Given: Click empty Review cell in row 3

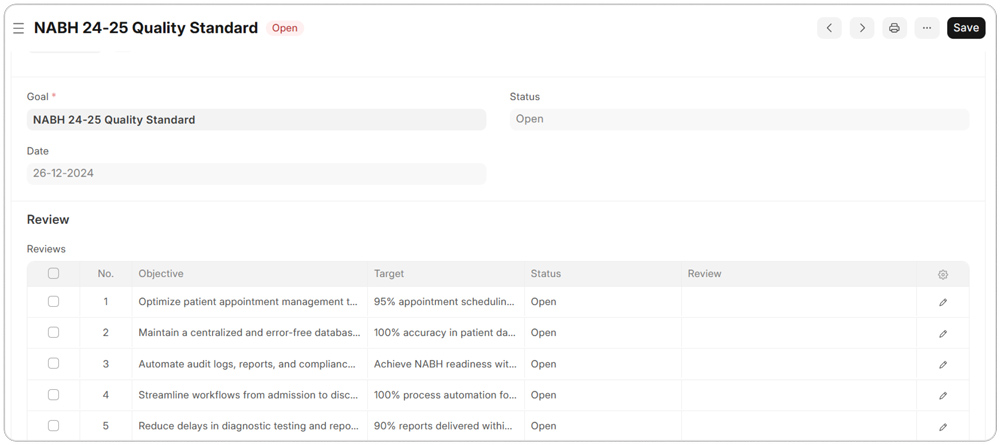Looking at the screenshot, I should point(799,364).
